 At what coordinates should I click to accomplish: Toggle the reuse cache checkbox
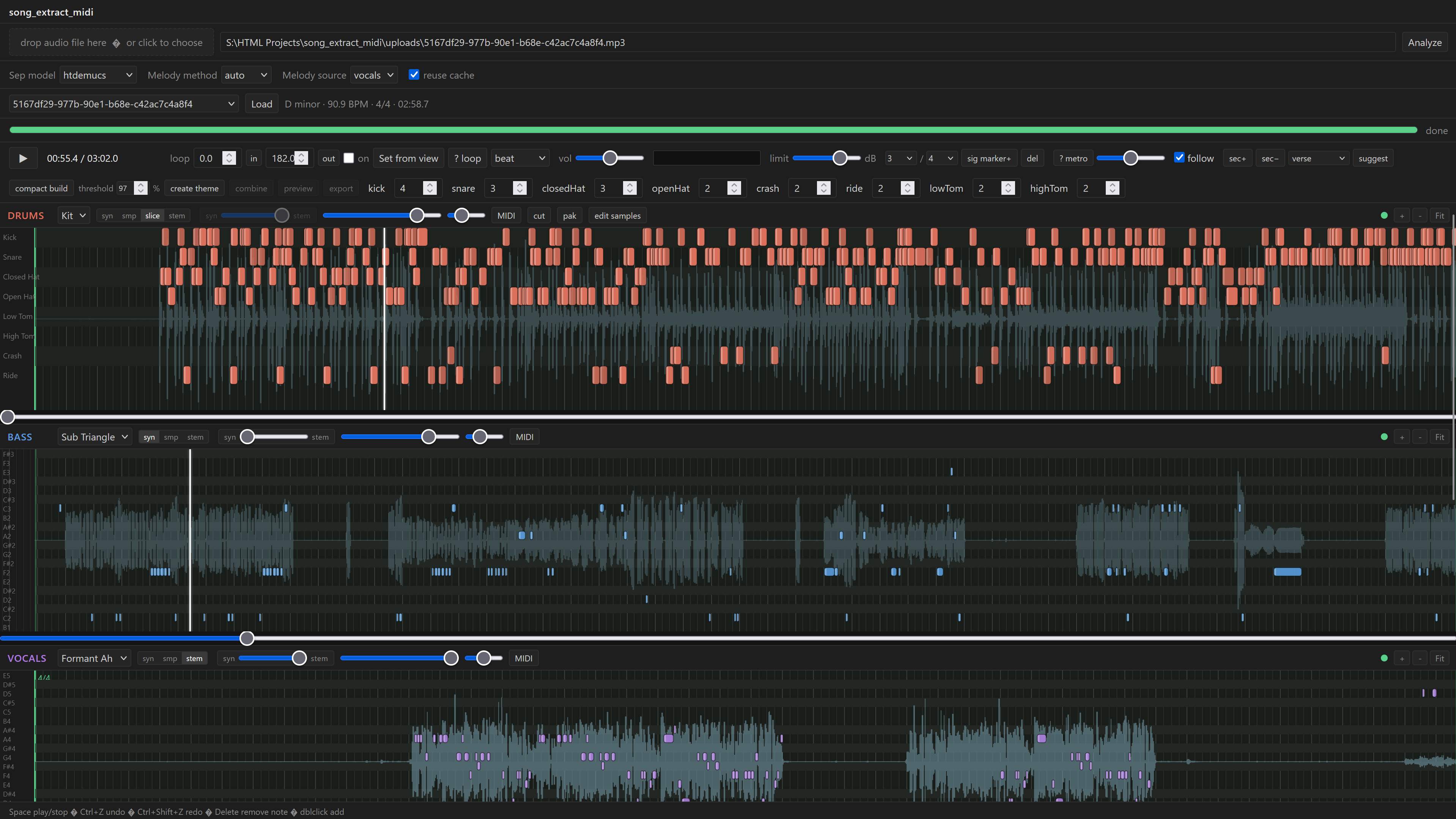pyautogui.click(x=414, y=75)
